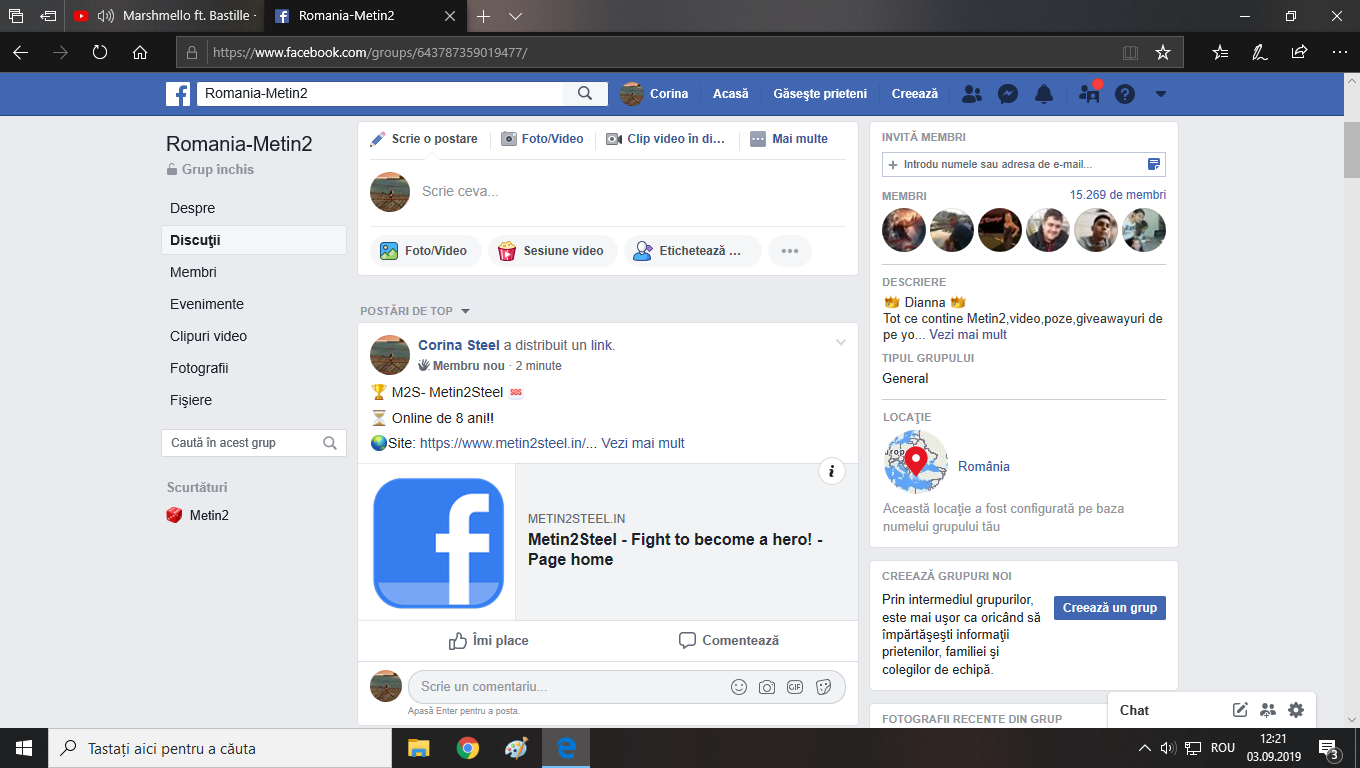Click the three-dots more post options button
This screenshot has width=1360, height=768.
point(789,251)
